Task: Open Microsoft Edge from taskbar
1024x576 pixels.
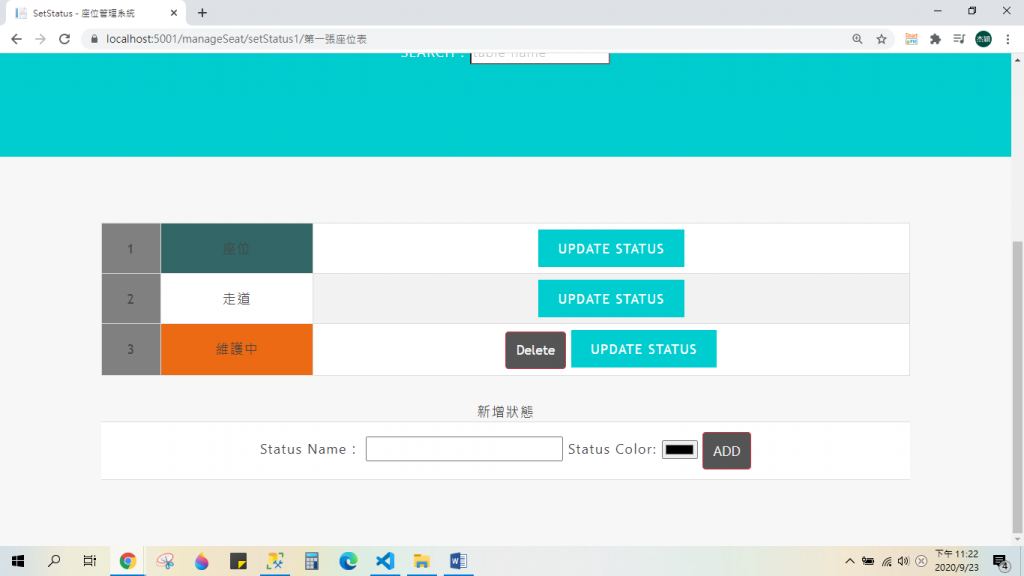Action: (x=348, y=561)
